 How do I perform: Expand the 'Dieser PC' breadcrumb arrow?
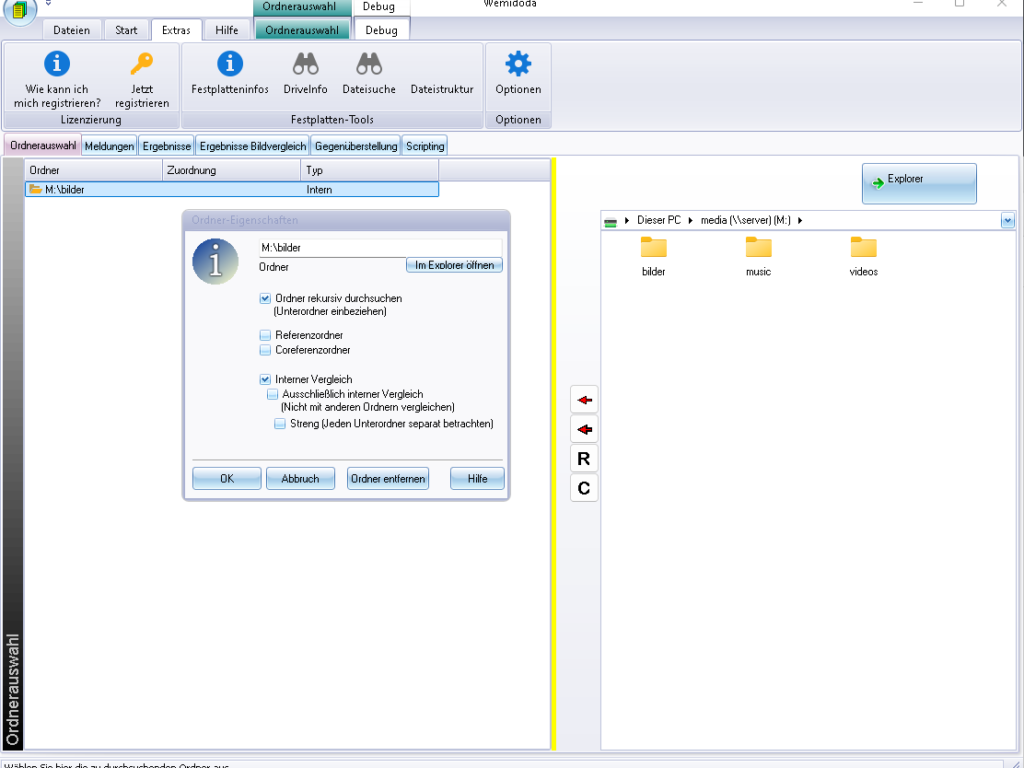[x=627, y=220]
